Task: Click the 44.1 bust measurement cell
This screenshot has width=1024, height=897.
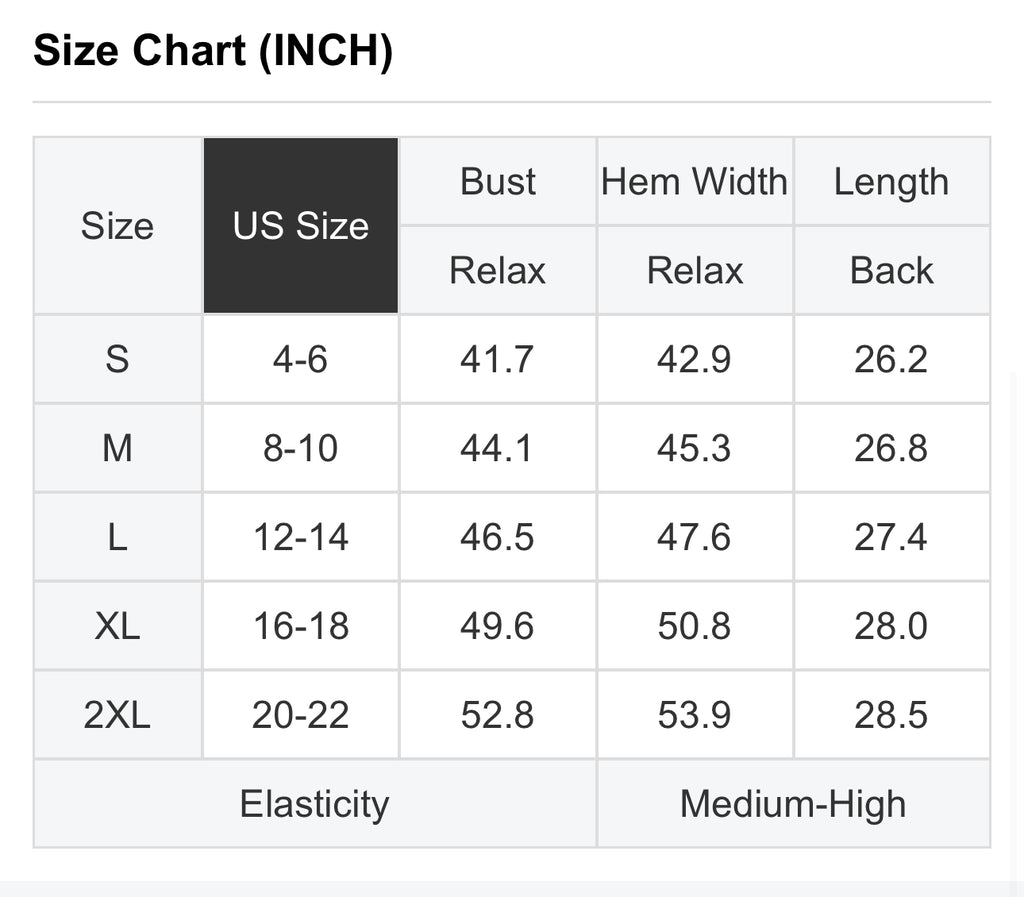Action: point(498,448)
